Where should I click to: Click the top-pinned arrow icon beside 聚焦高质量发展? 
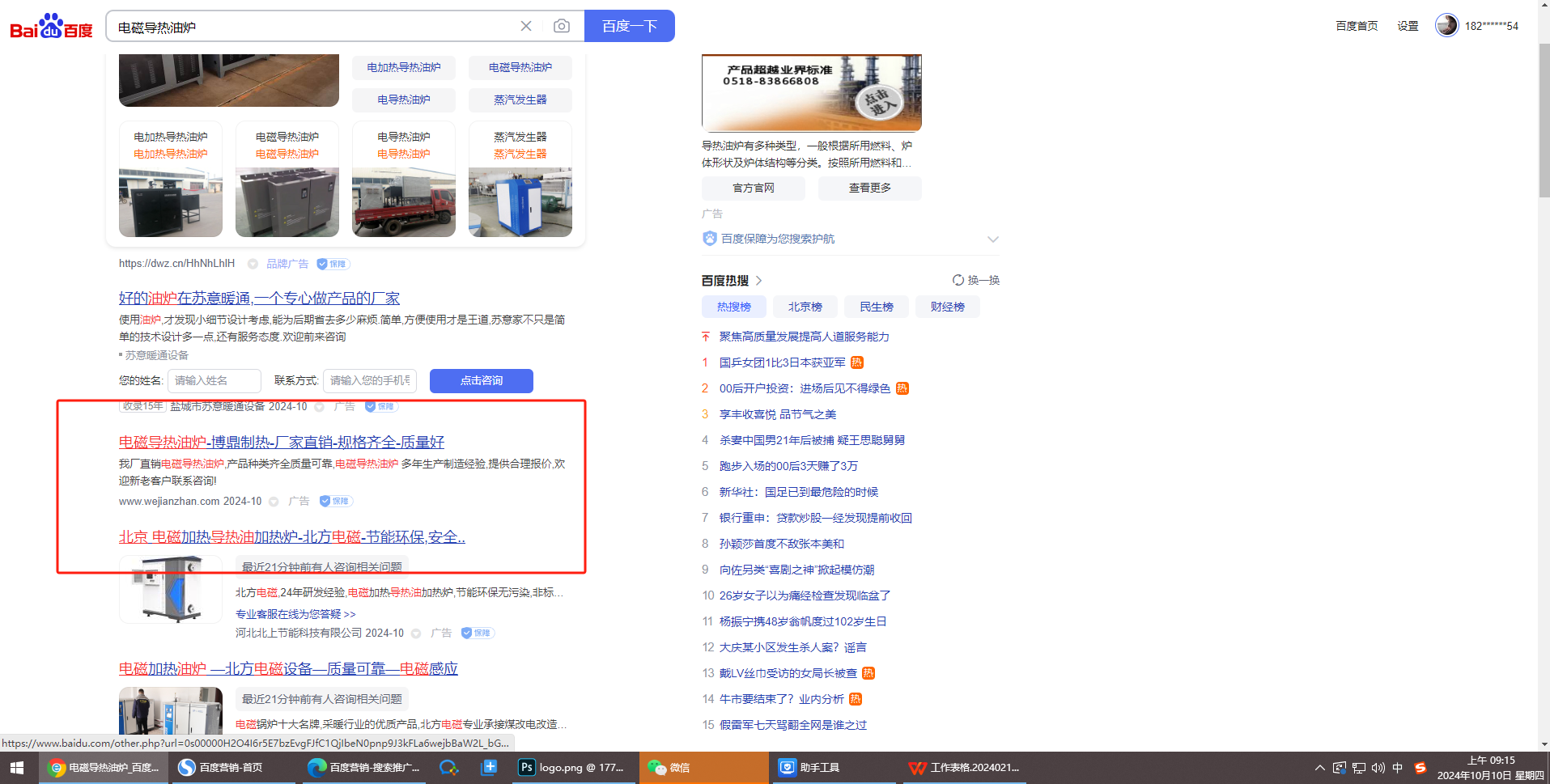pos(706,337)
